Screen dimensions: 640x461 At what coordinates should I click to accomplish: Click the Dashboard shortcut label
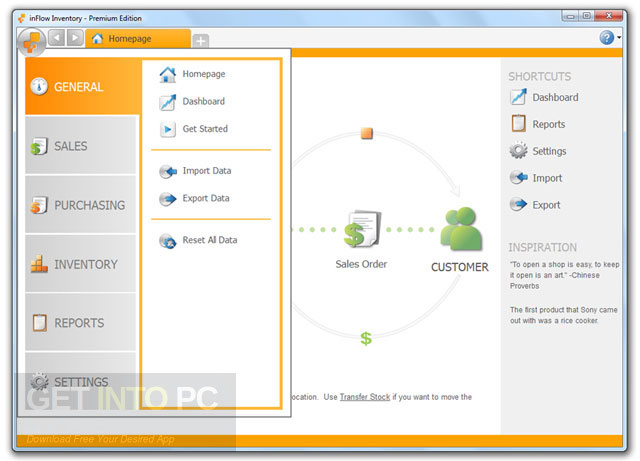pos(555,98)
